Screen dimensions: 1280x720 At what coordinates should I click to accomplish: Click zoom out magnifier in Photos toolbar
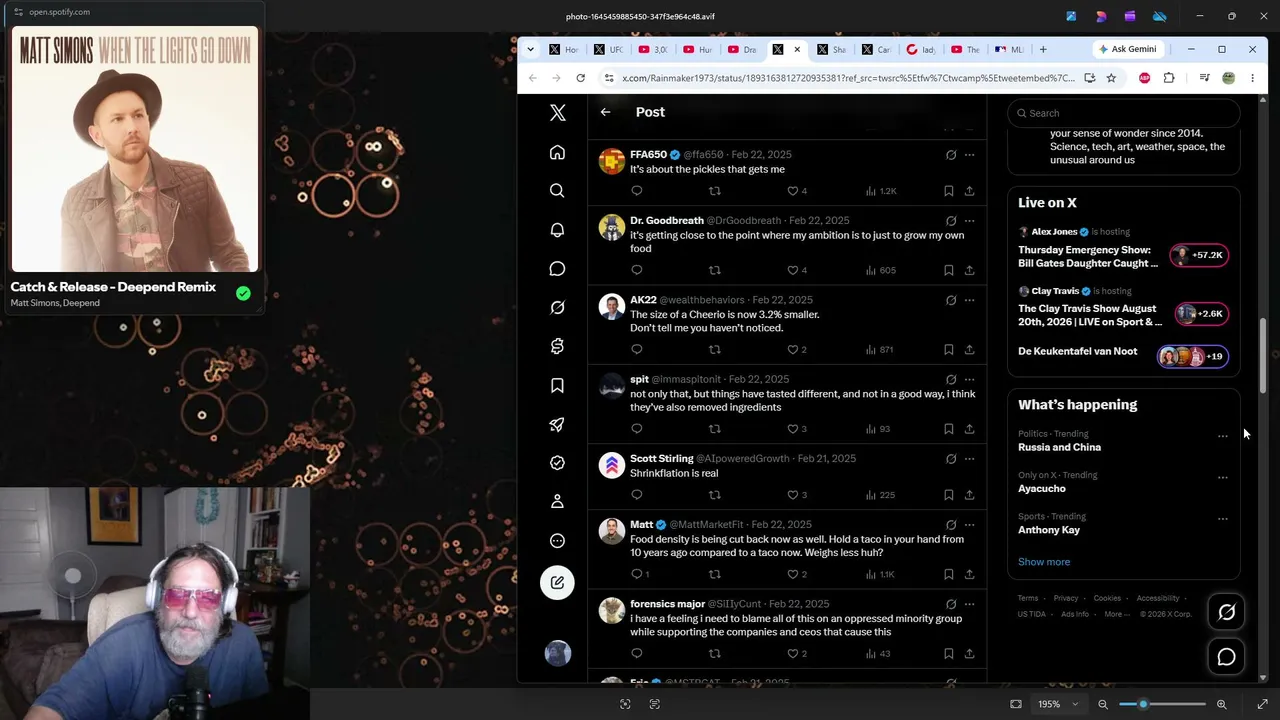pyautogui.click(x=1103, y=704)
